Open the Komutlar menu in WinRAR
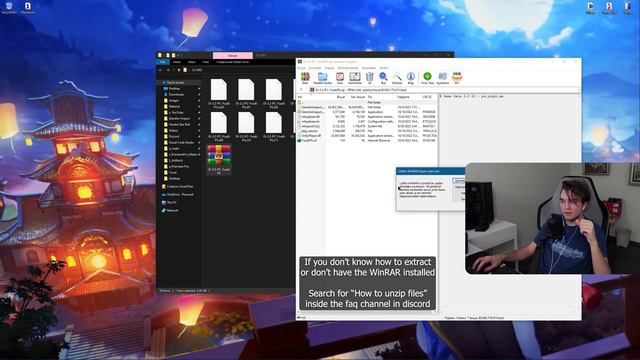Image resolution: width=640 pixels, height=360 pixels. coord(315,68)
